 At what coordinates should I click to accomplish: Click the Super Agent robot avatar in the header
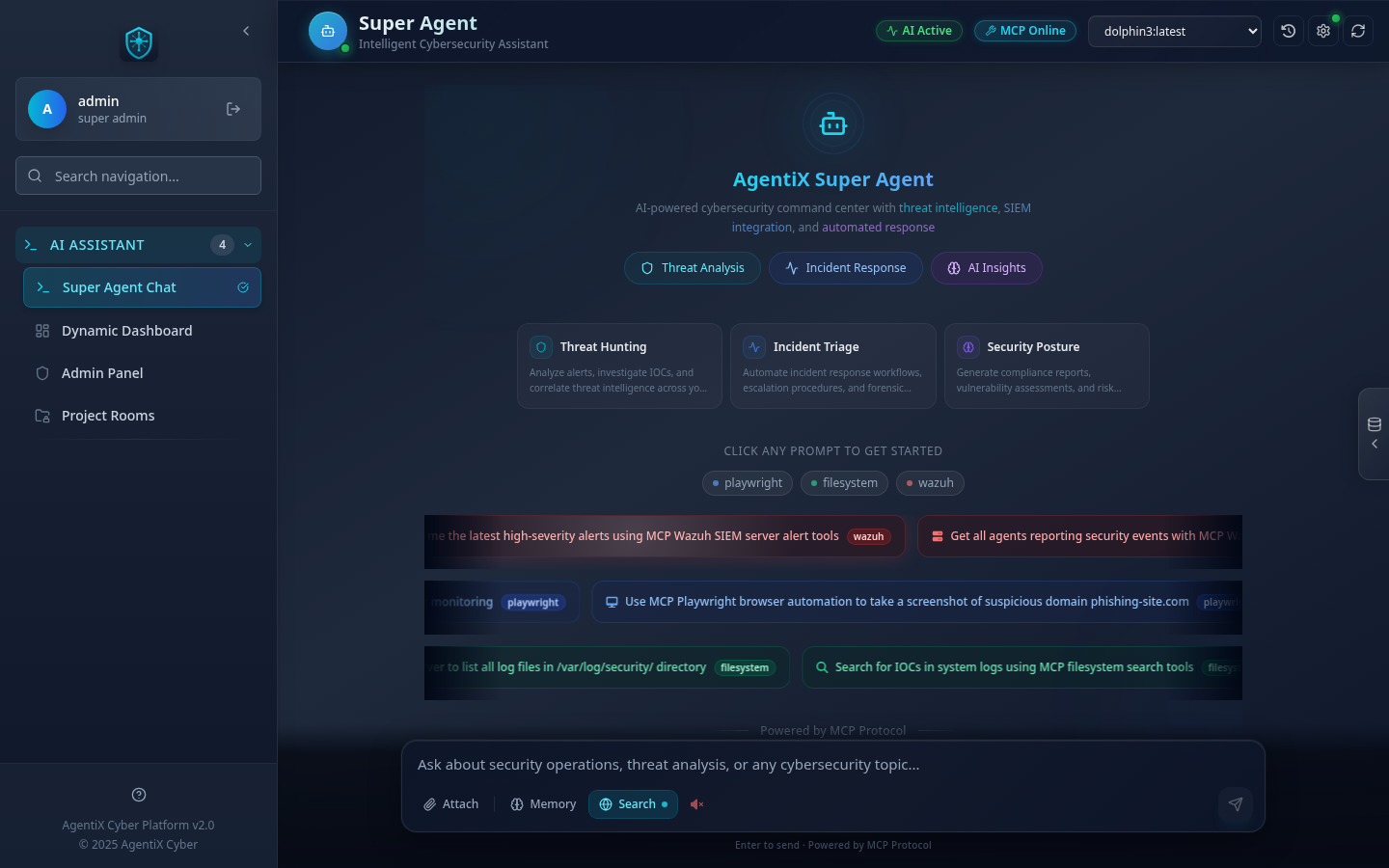pyautogui.click(x=328, y=31)
